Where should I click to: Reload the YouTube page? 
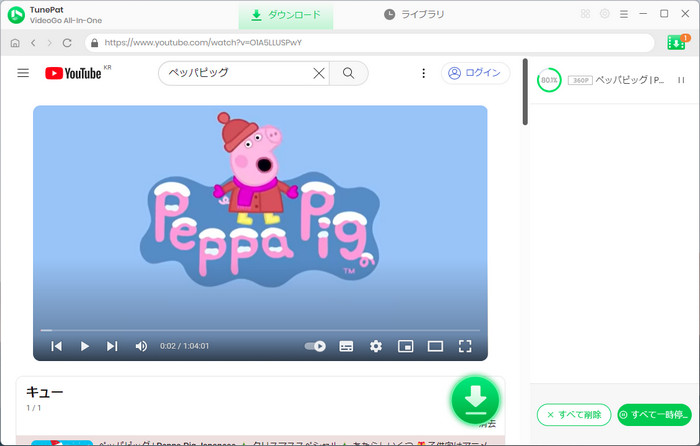pyautogui.click(x=67, y=43)
